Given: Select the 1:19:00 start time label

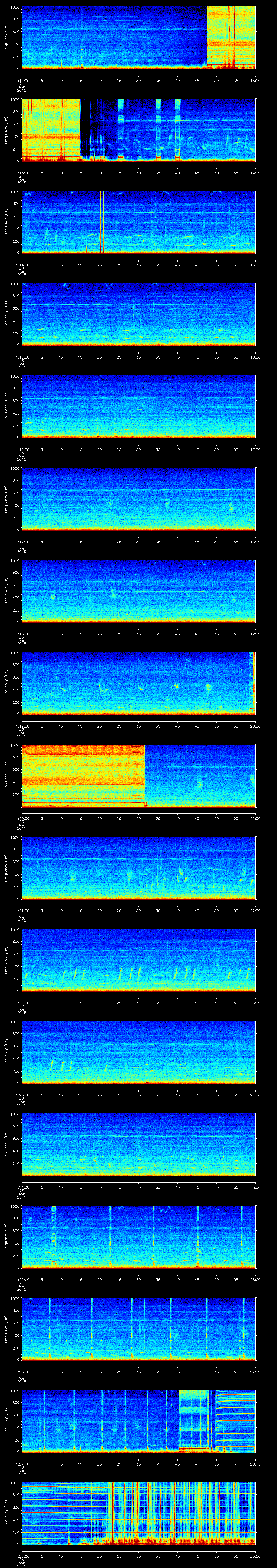Looking at the screenshot, I should tap(22, 726).
